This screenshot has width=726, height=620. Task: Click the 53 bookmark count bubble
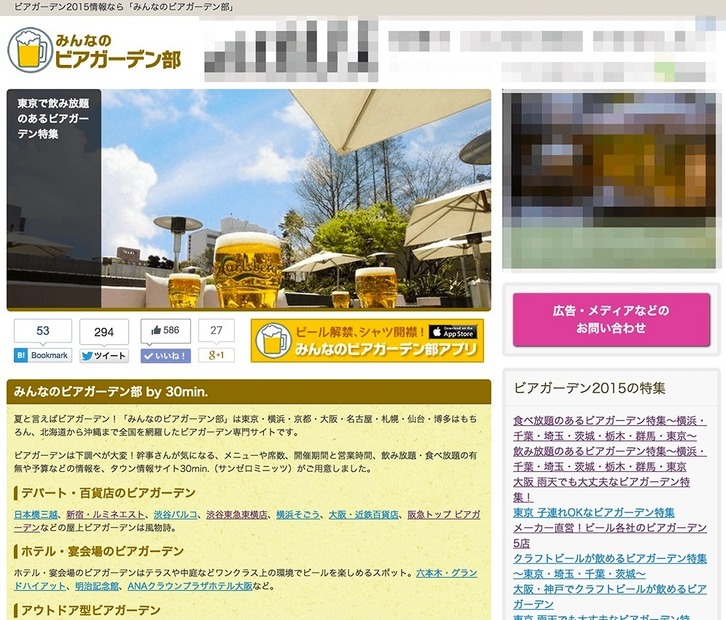coord(43,331)
